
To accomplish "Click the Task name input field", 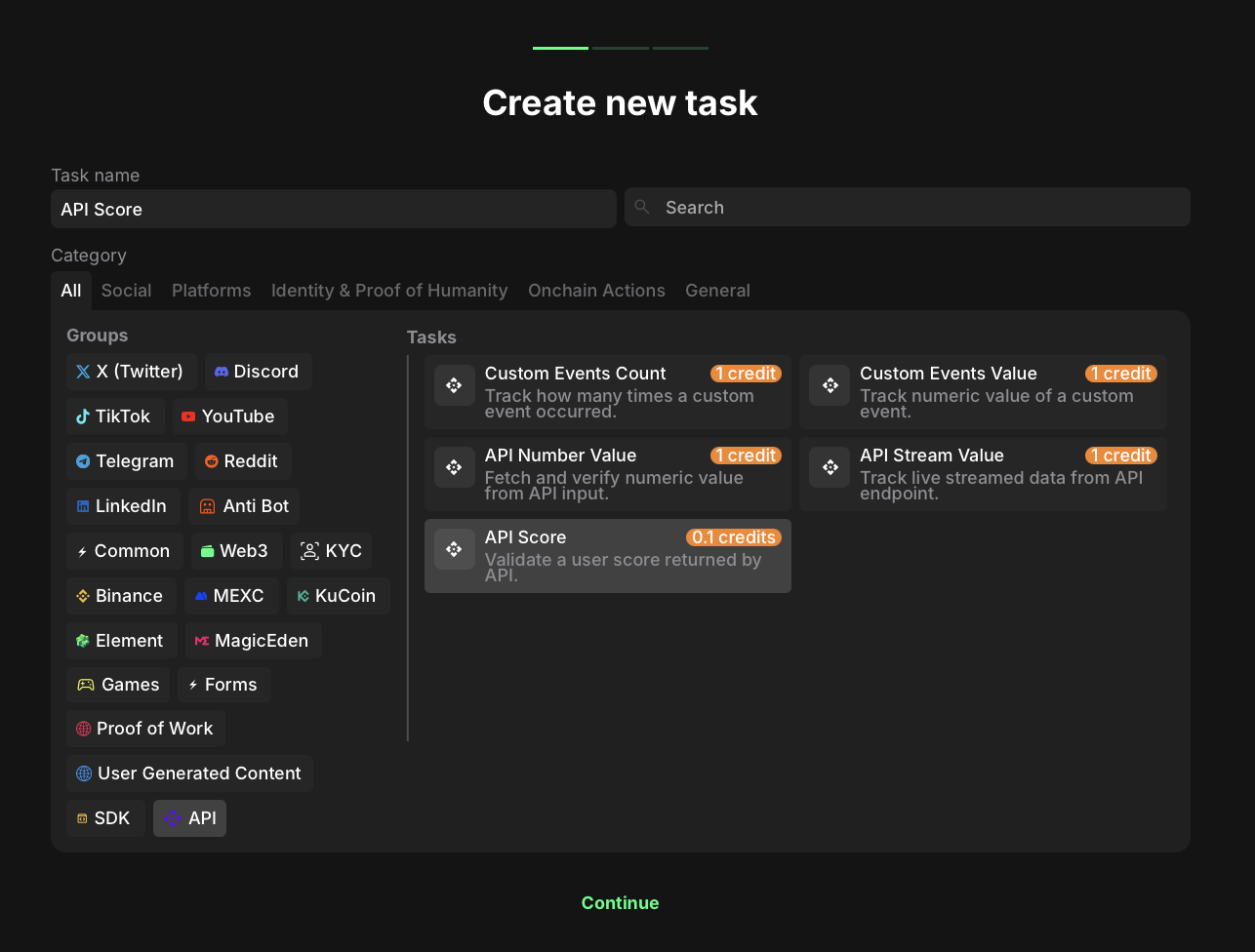I will pyautogui.click(x=334, y=209).
